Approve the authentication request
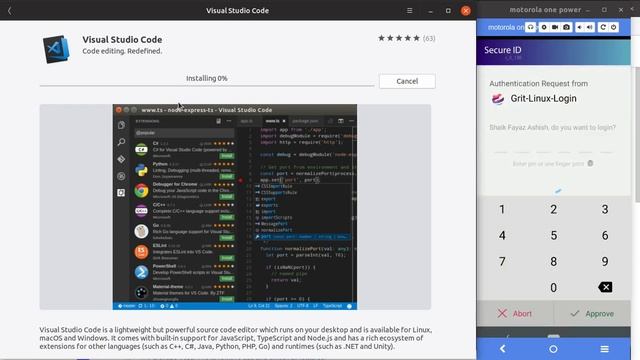Image resolution: width=640 pixels, height=360 pixels. [x=592, y=313]
